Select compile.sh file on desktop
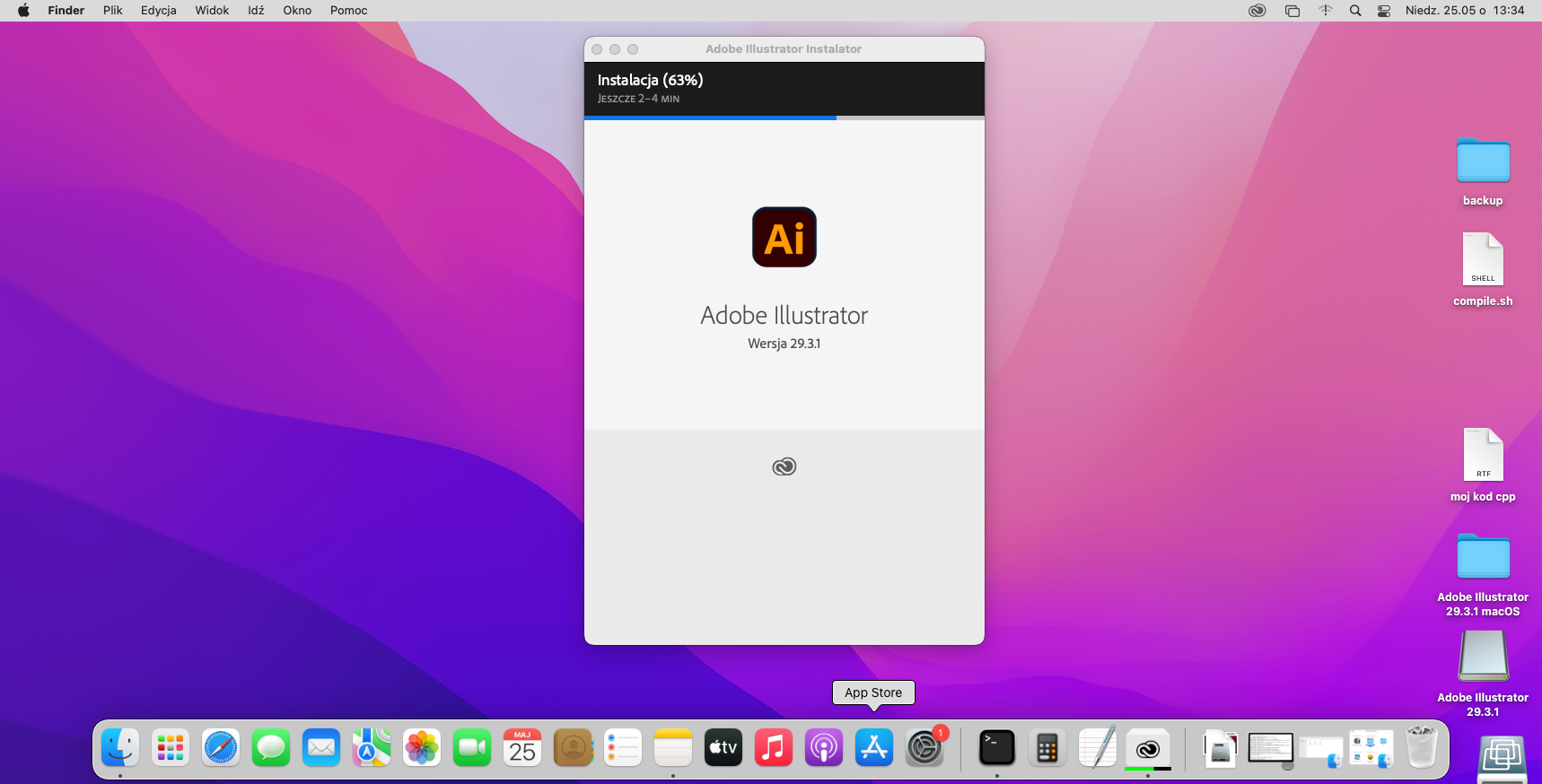 [1483, 259]
